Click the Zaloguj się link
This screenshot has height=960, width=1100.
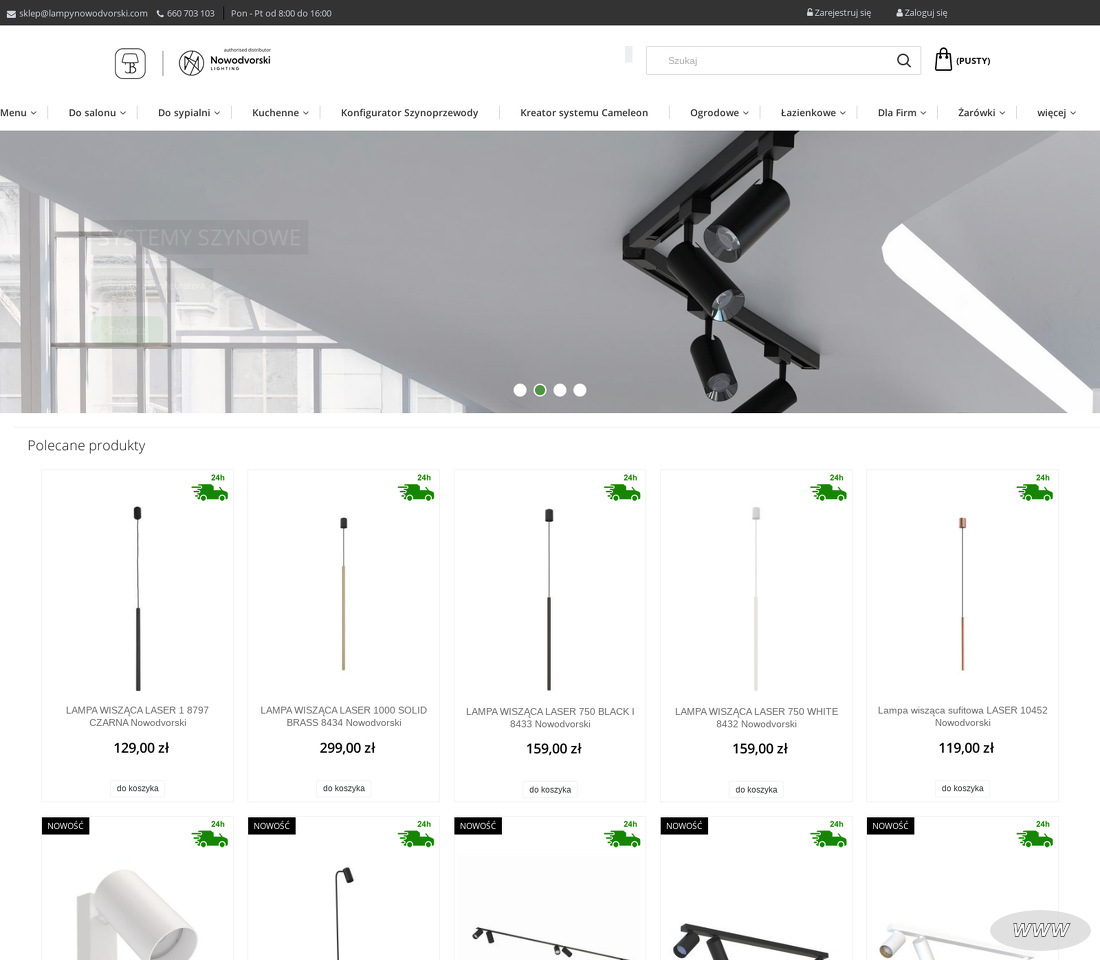926,13
